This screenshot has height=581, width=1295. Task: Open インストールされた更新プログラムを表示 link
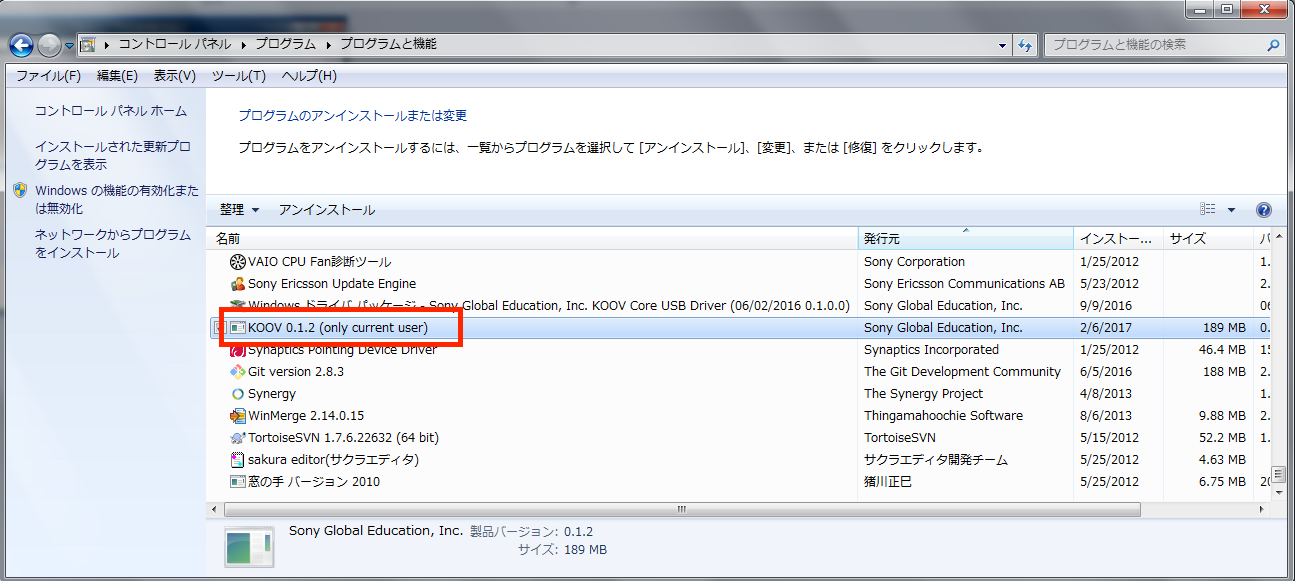113,155
